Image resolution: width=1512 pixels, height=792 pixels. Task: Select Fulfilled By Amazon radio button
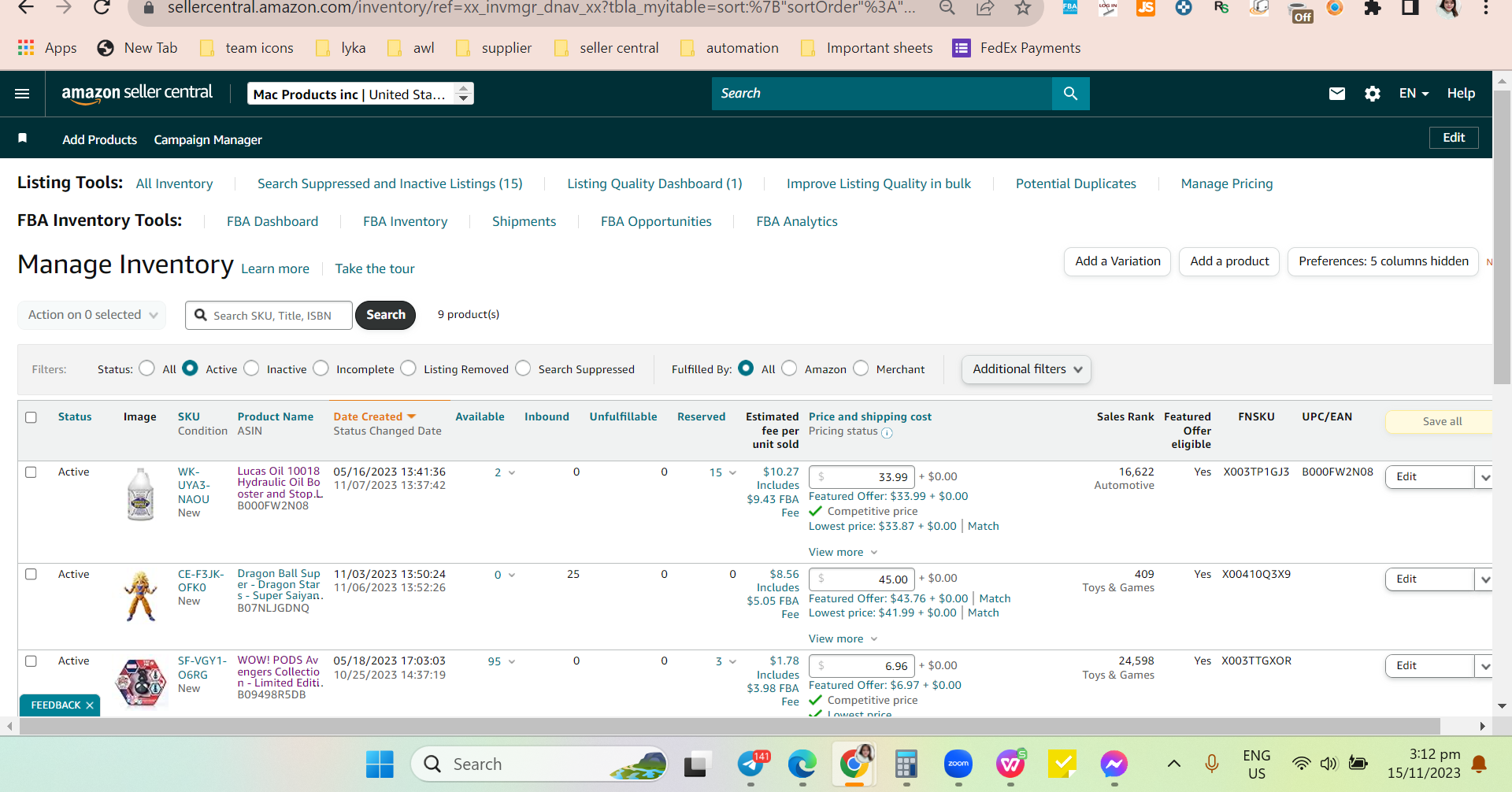[x=789, y=368]
